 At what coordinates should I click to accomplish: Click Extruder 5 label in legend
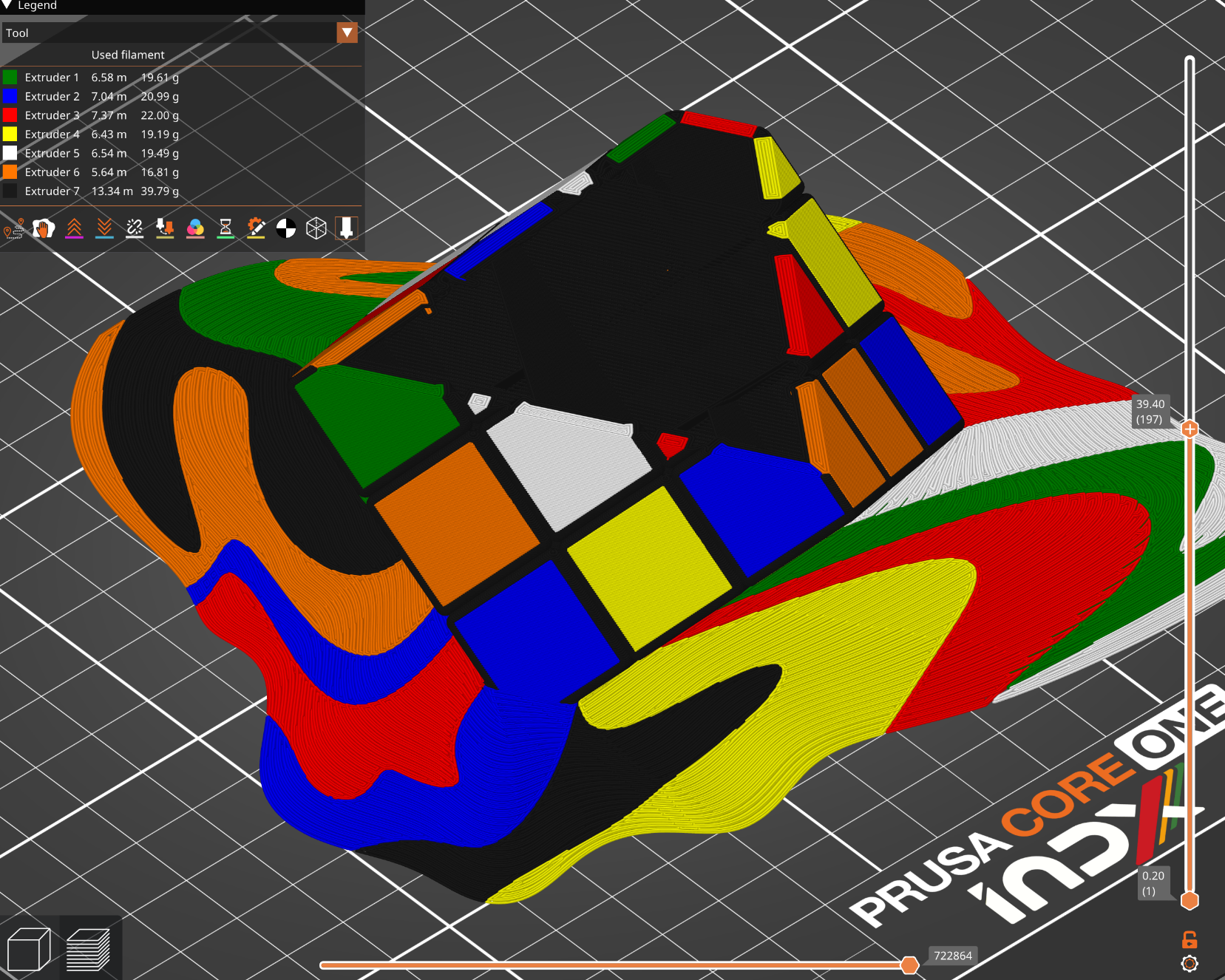pyautogui.click(x=52, y=153)
